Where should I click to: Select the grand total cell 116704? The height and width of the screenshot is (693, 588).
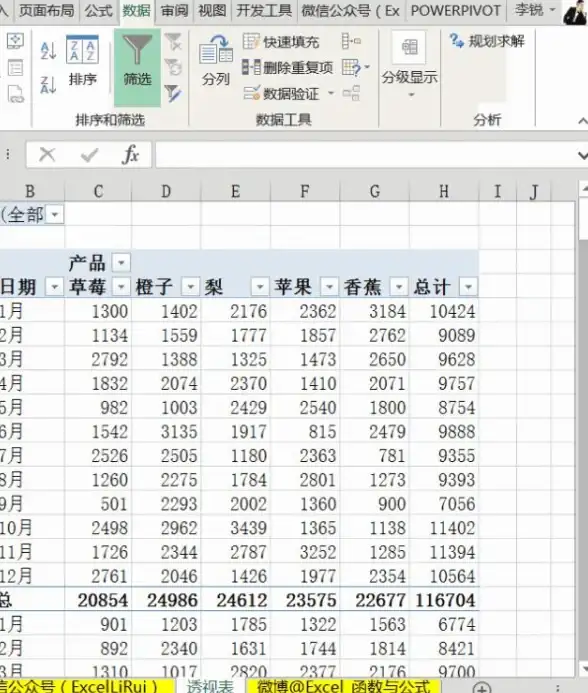[x=444, y=600]
